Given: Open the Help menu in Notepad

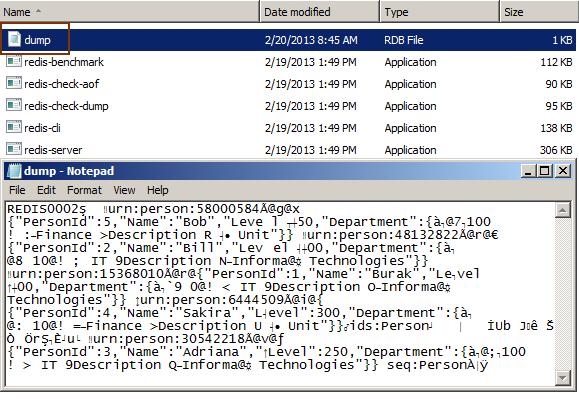Looking at the screenshot, I should 158,190.
